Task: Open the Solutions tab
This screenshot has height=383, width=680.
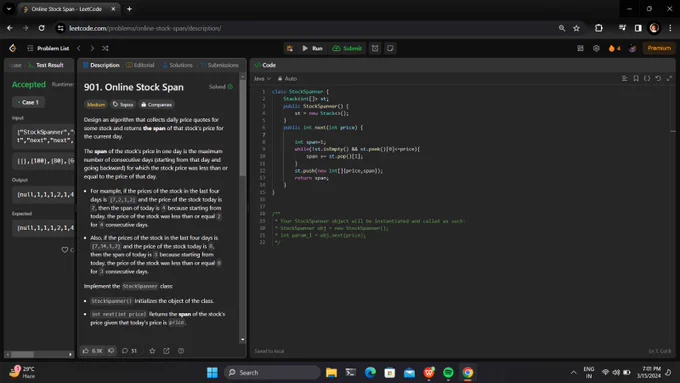Action: (x=177, y=65)
